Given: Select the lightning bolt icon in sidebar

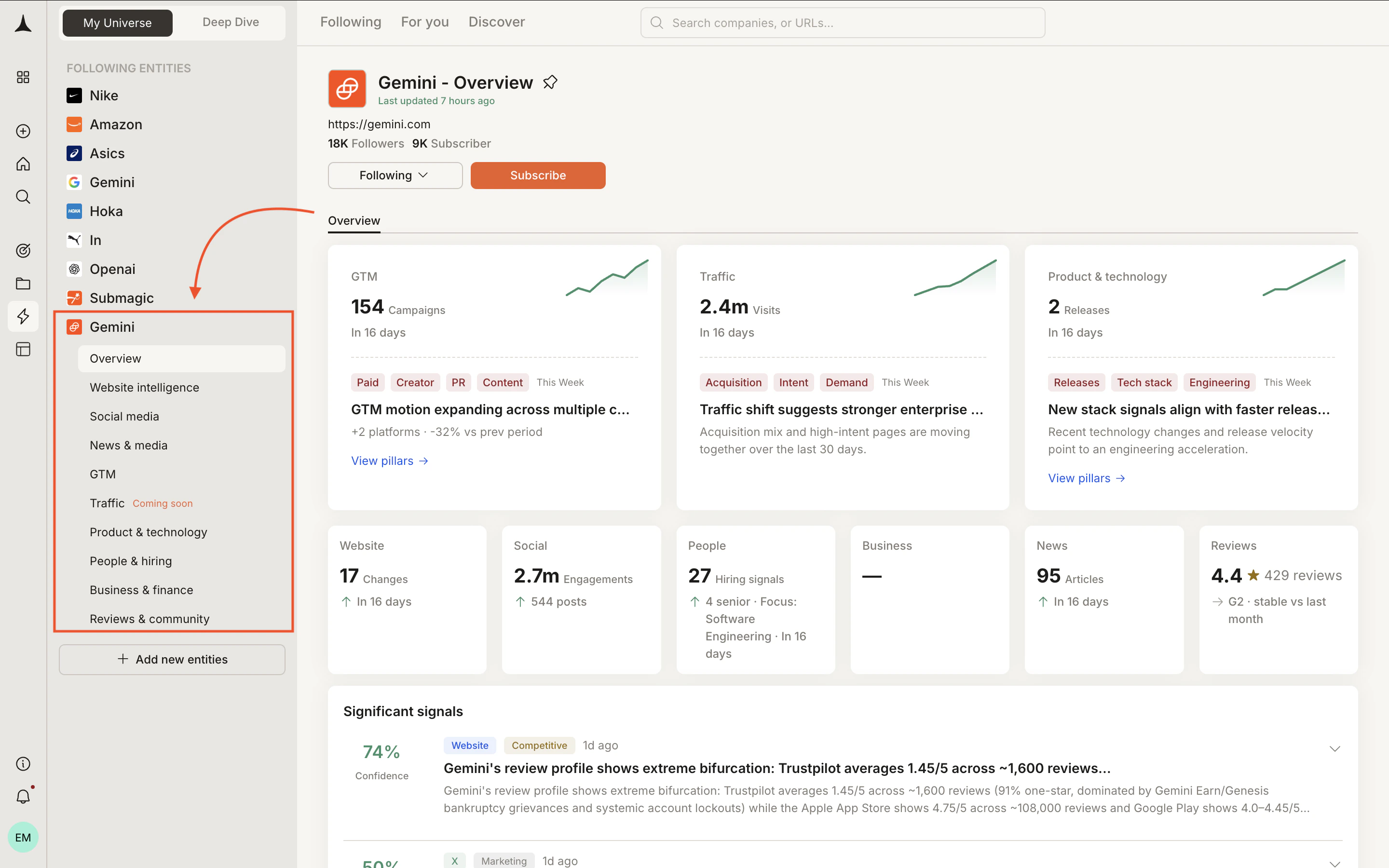Looking at the screenshot, I should 23,316.
